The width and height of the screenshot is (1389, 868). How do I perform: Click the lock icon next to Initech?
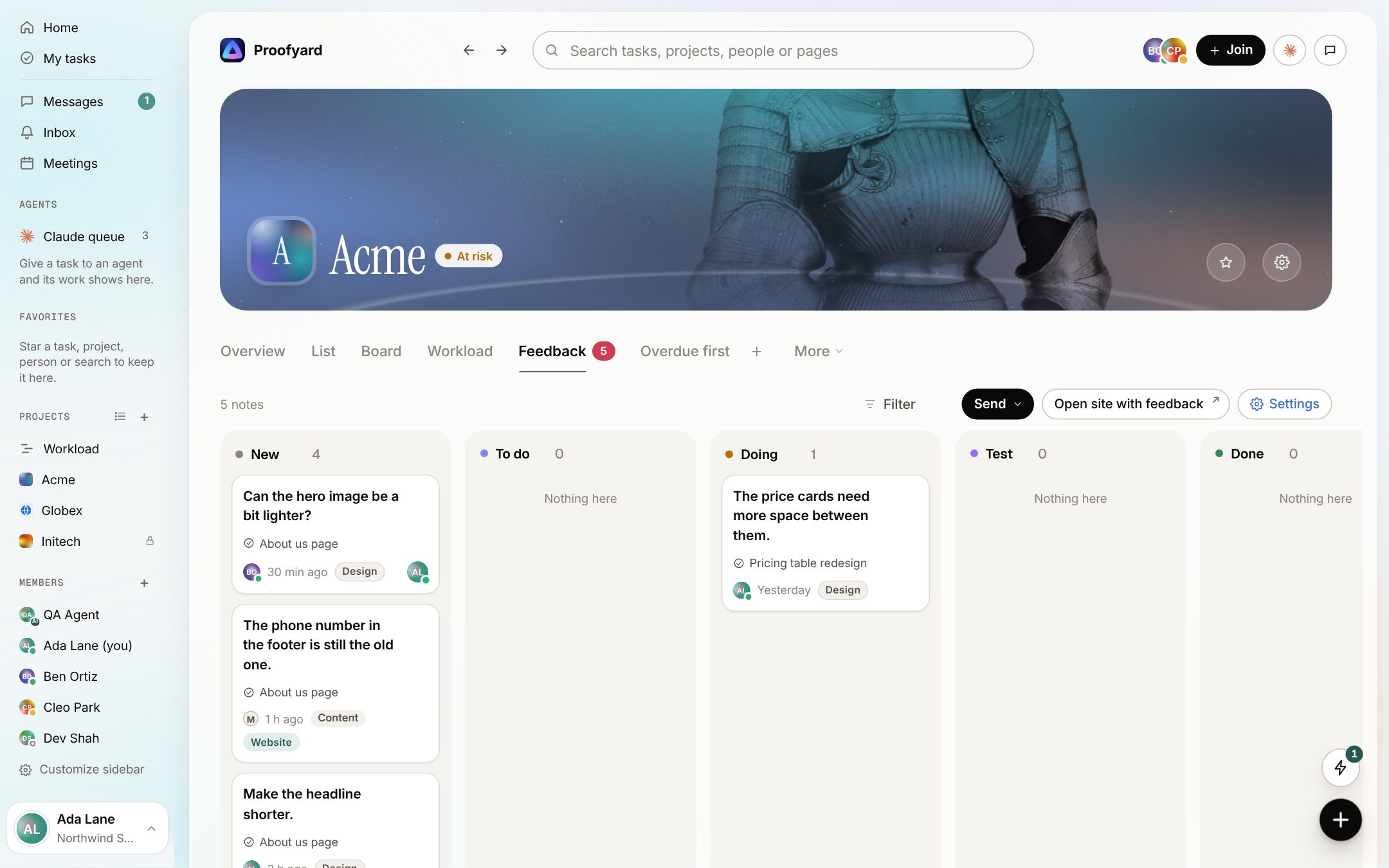coord(150,541)
